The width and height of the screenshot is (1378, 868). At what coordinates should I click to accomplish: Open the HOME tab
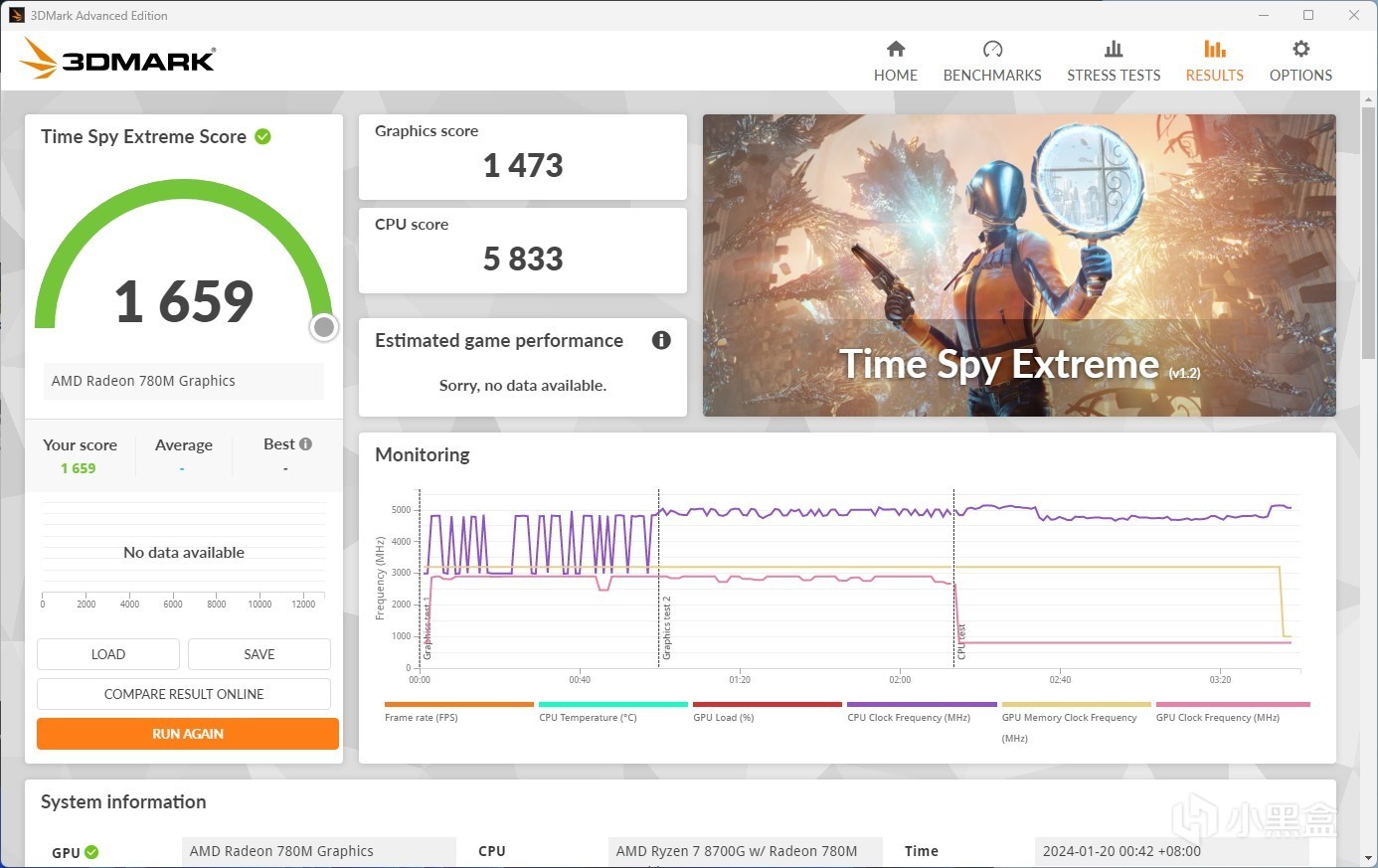click(896, 62)
